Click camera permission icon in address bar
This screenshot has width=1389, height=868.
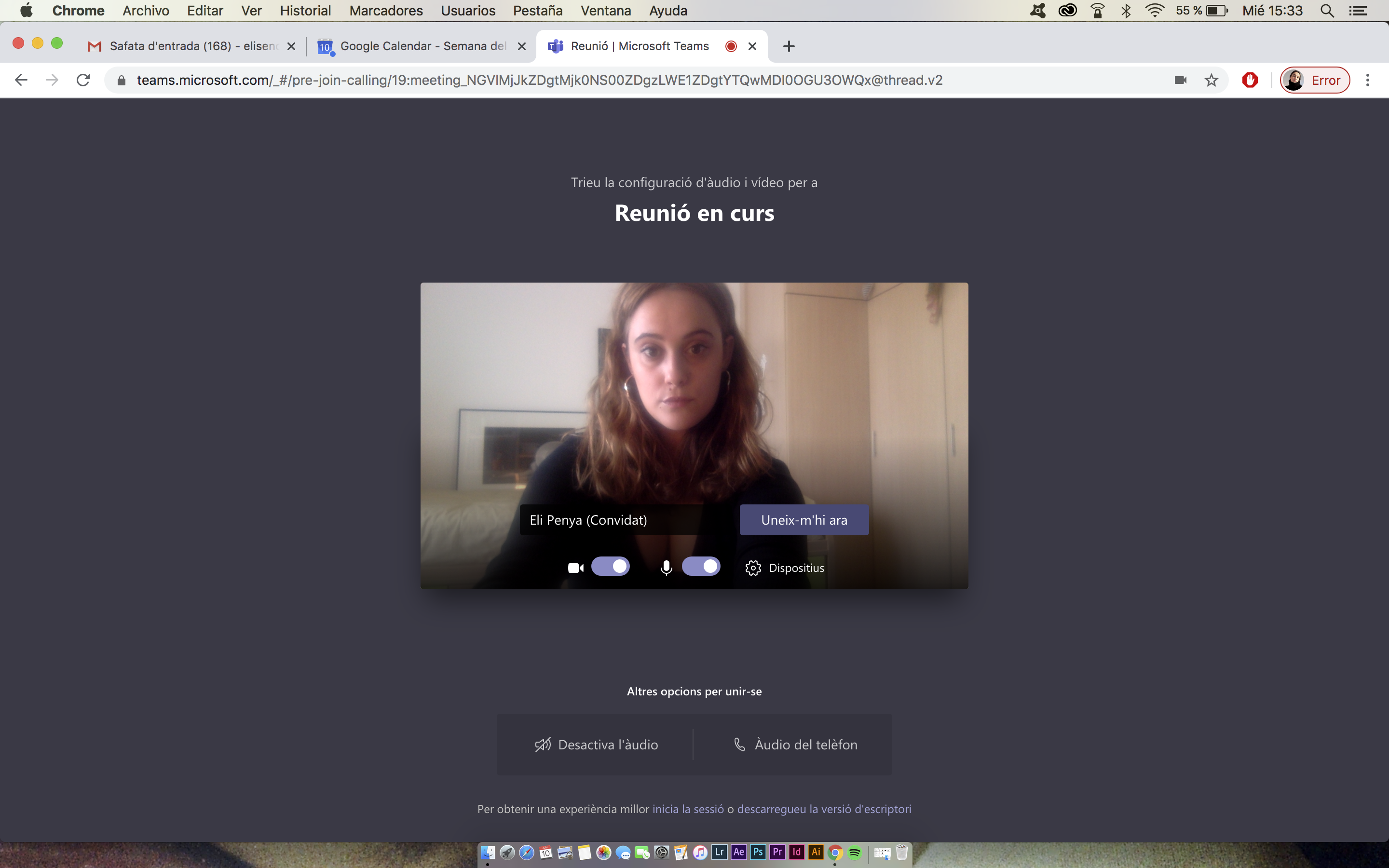[x=1180, y=80]
